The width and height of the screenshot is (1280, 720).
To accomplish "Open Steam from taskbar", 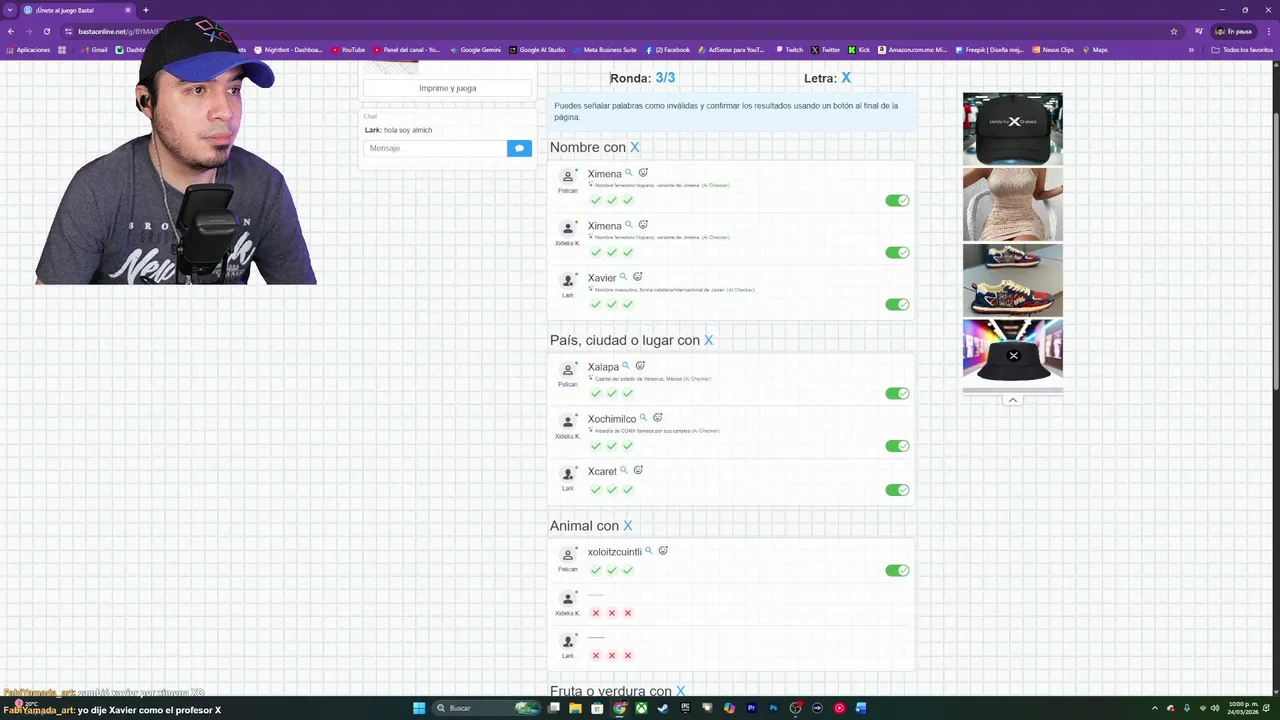I will pos(663,708).
